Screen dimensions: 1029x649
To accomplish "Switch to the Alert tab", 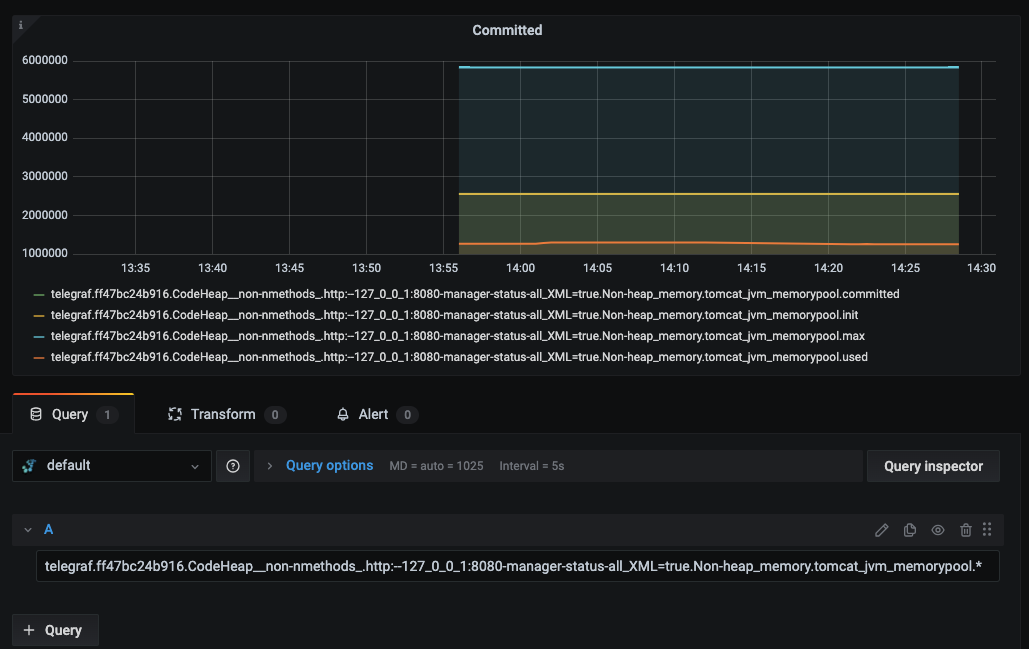I will pyautogui.click(x=377, y=414).
